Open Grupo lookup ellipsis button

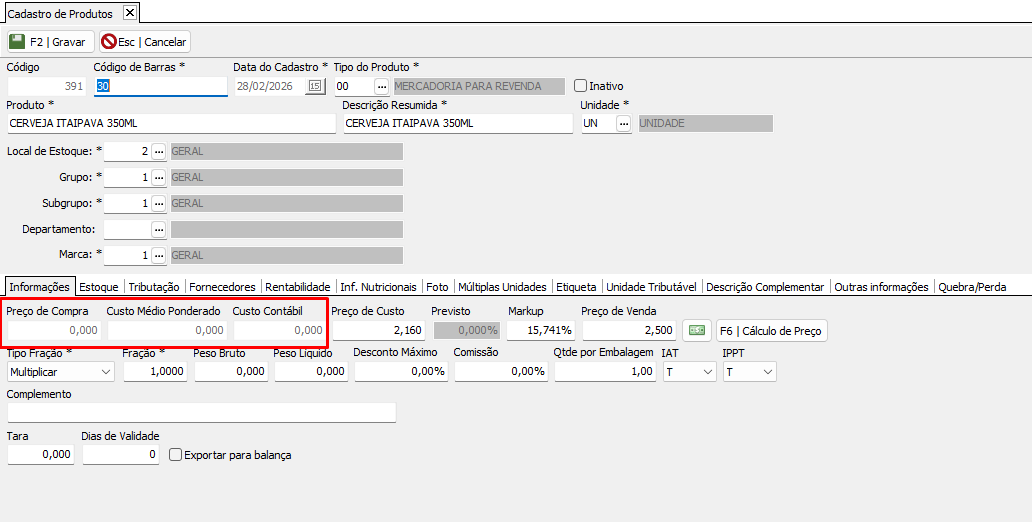tap(158, 178)
